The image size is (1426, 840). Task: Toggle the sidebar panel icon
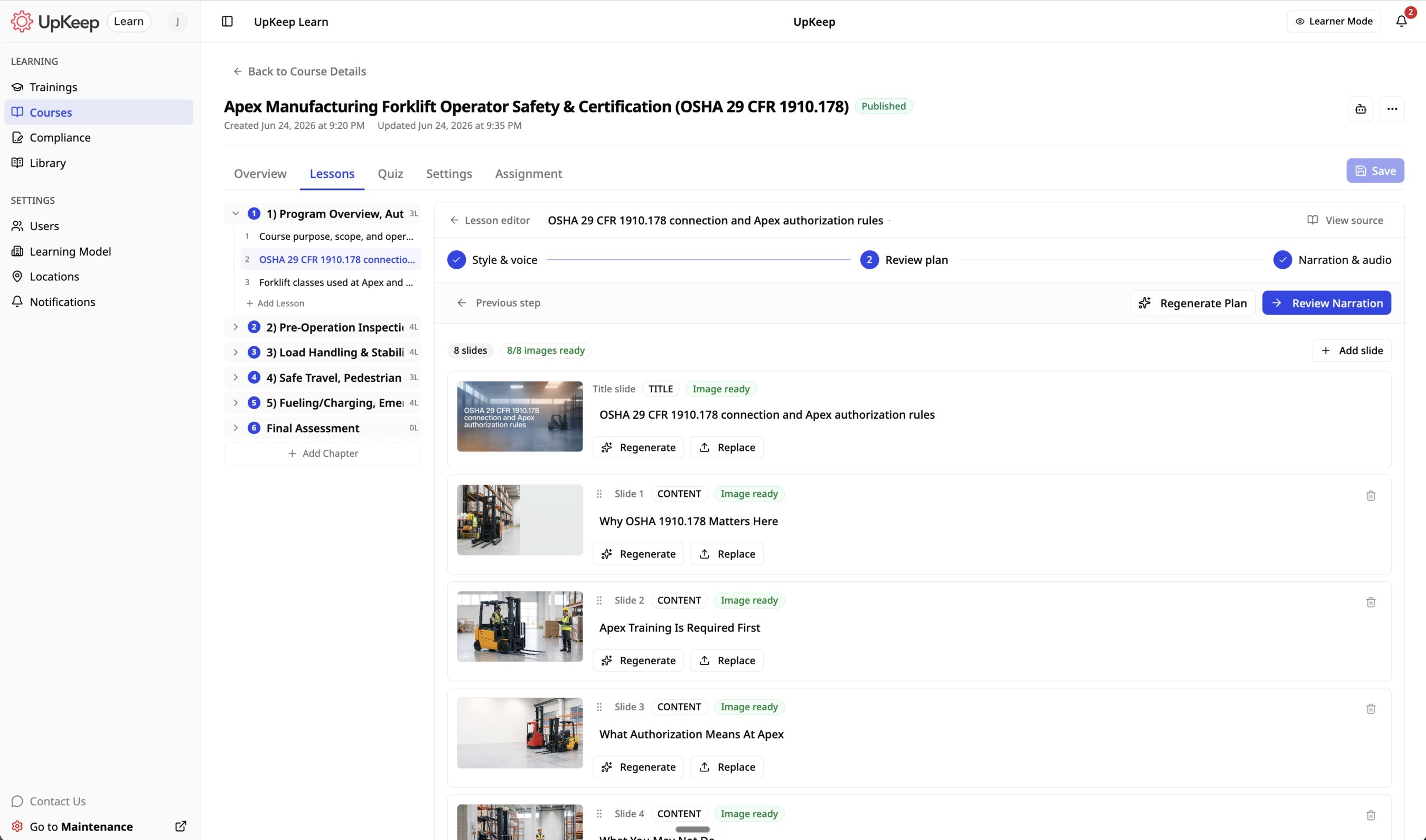click(227, 22)
